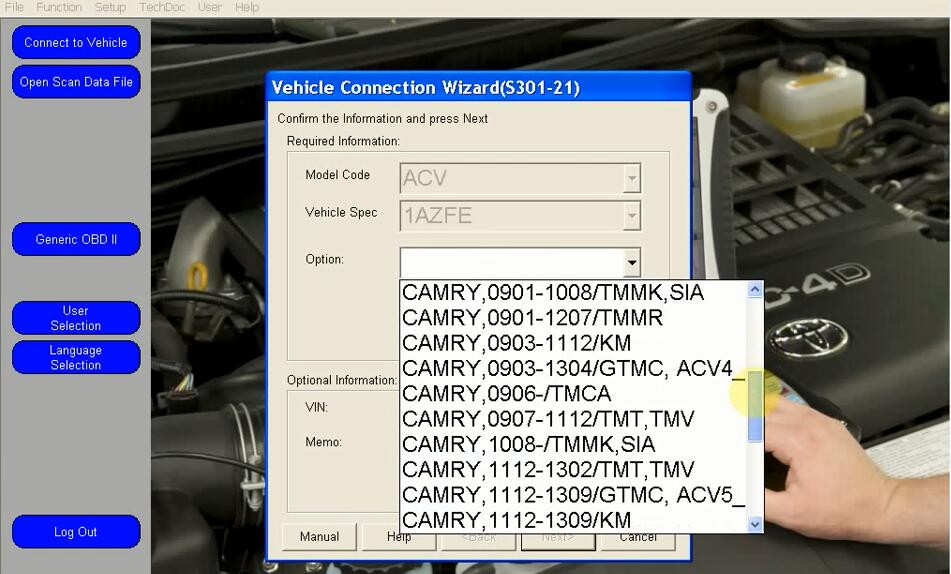The width and height of the screenshot is (951, 574).
Task: Open the TechDoc menu
Action: [161, 7]
